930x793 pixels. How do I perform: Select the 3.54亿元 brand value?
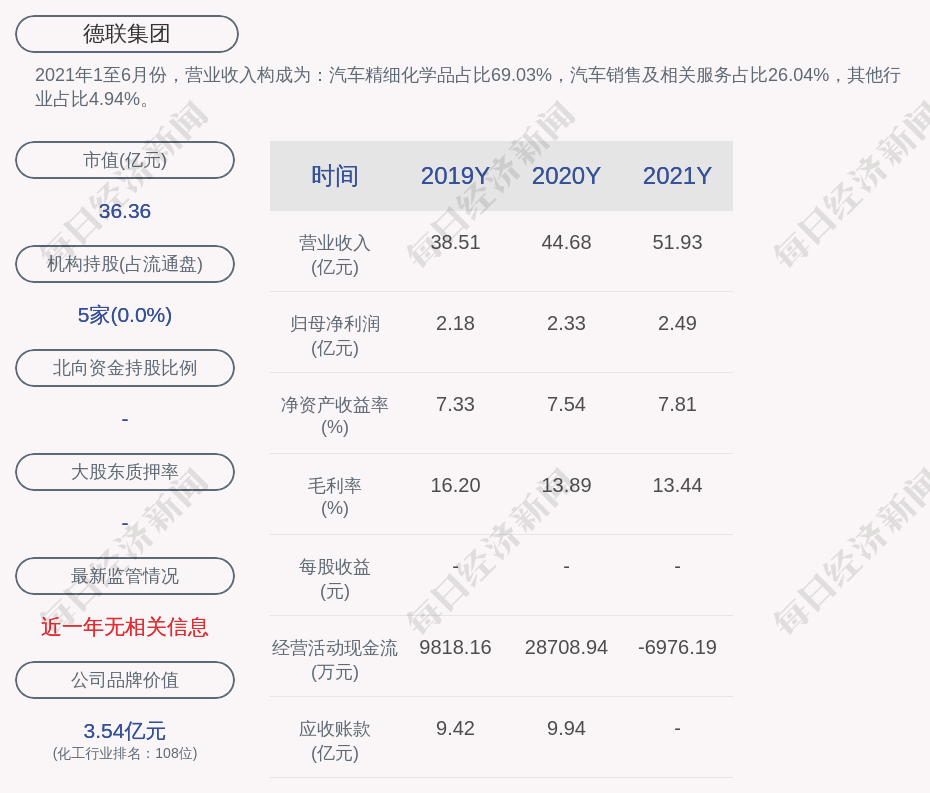(x=125, y=731)
